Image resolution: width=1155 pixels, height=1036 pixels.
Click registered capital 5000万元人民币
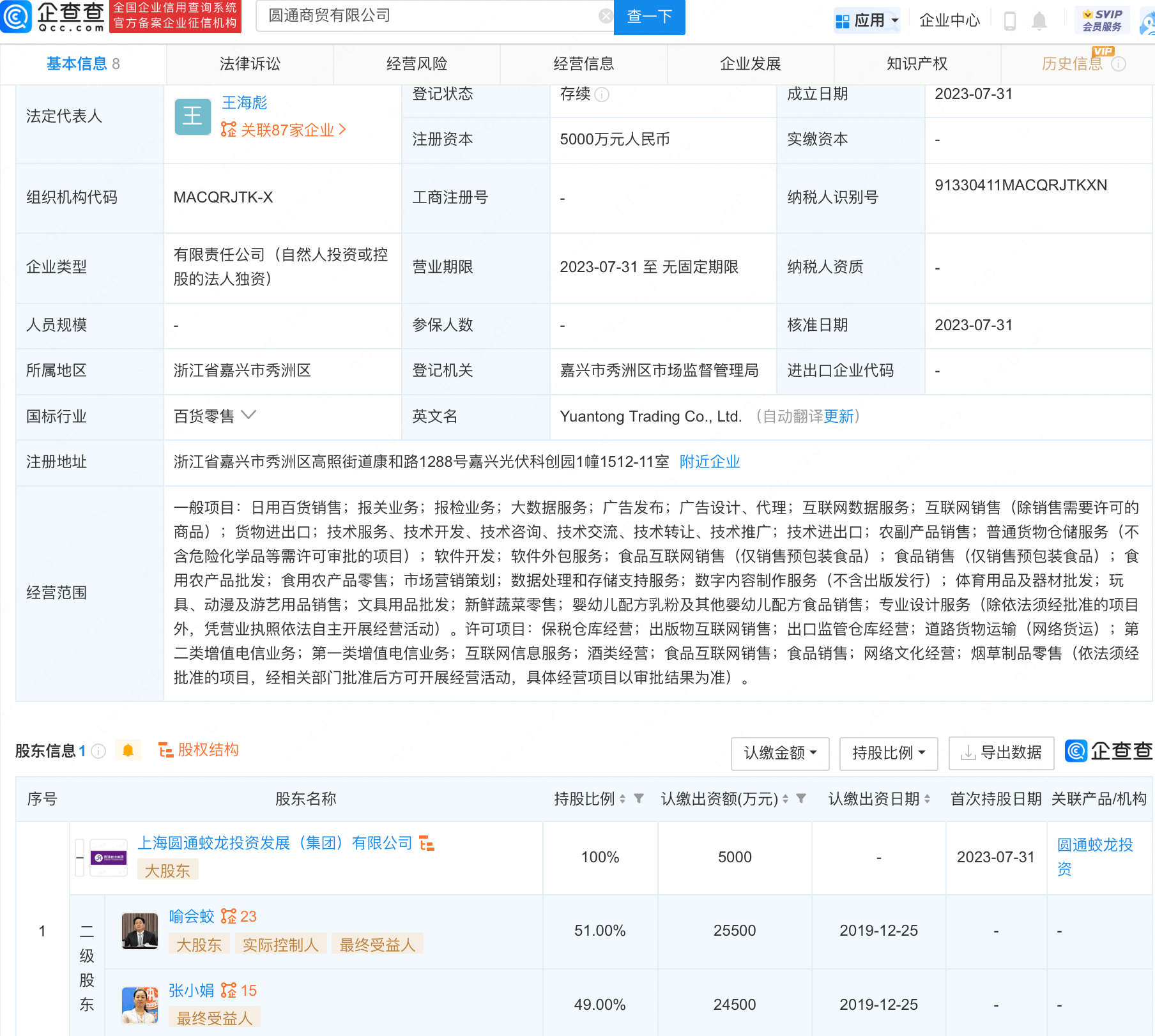[615, 139]
